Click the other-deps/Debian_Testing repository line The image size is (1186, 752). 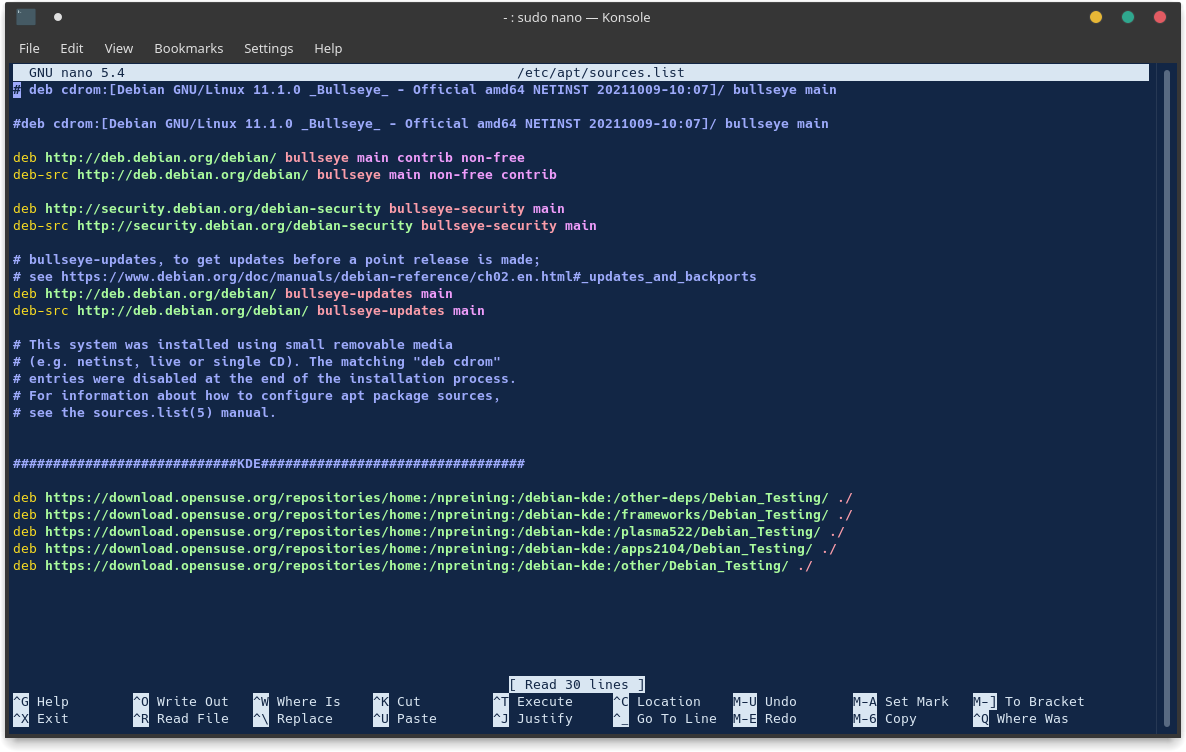pos(433,498)
